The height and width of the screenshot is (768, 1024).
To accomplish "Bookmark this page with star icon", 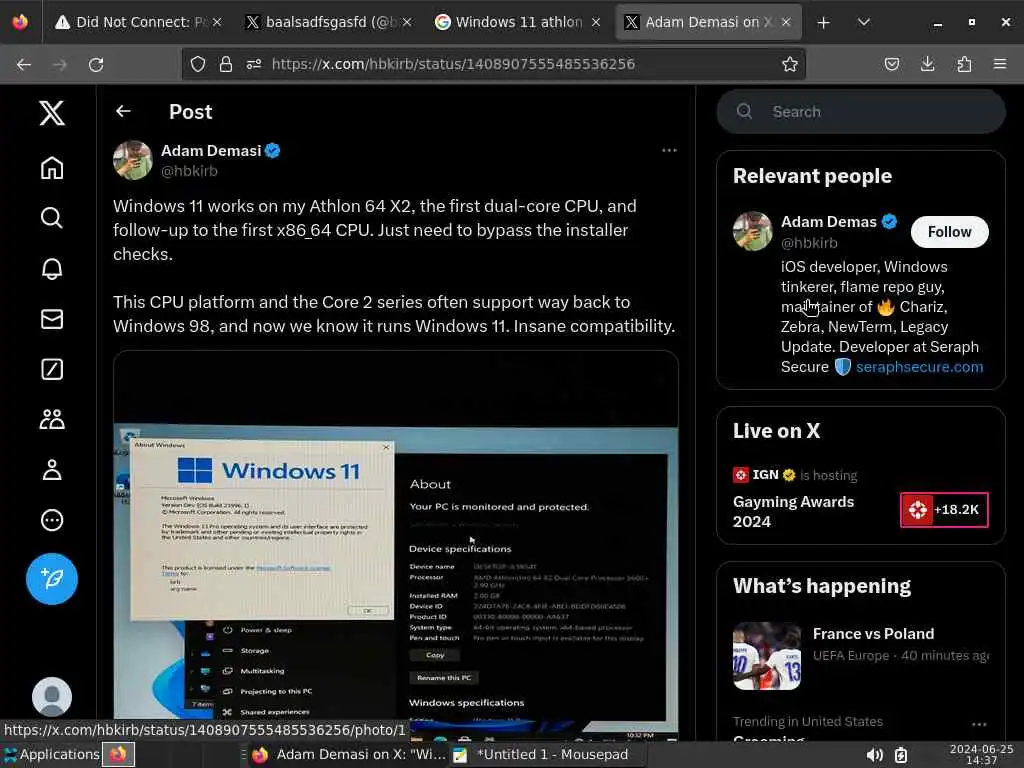I will coord(790,64).
